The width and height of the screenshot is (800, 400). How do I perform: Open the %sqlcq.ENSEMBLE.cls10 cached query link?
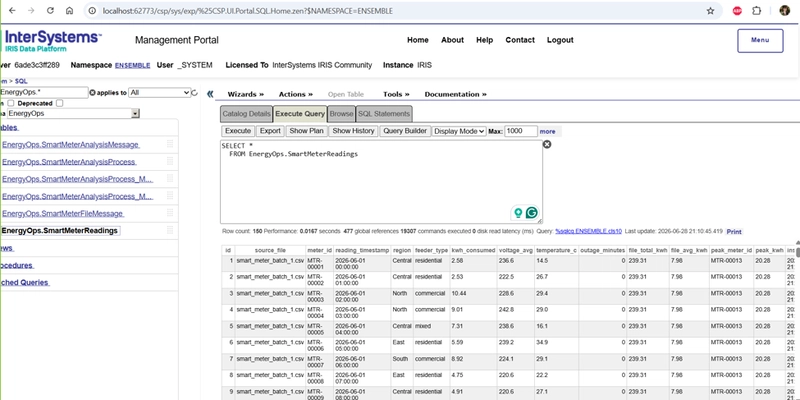(x=588, y=231)
